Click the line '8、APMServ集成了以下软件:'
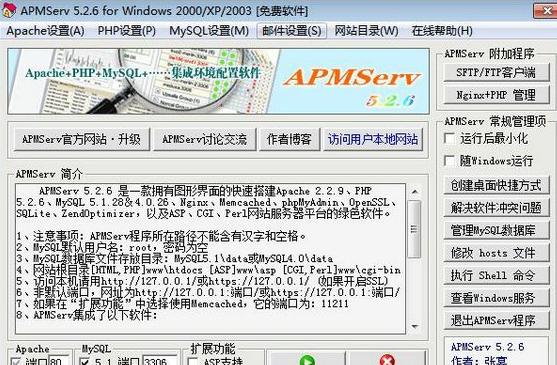The height and width of the screenshot is (365, 557). (x=87, y=315)
